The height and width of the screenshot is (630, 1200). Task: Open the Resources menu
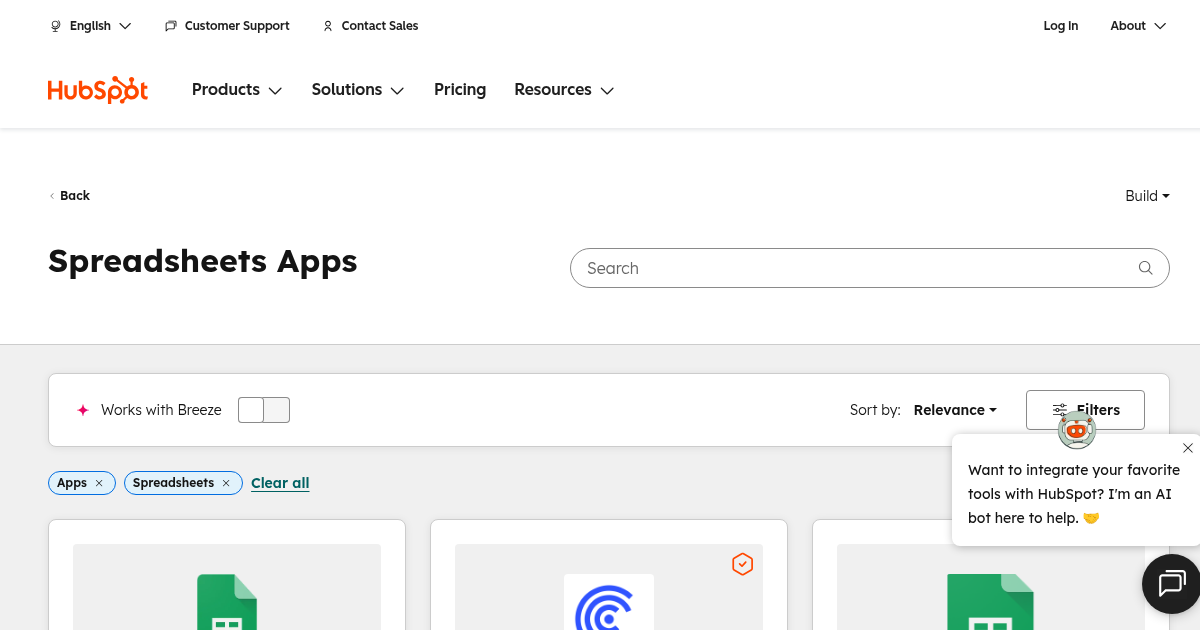[x=564, y=90]
